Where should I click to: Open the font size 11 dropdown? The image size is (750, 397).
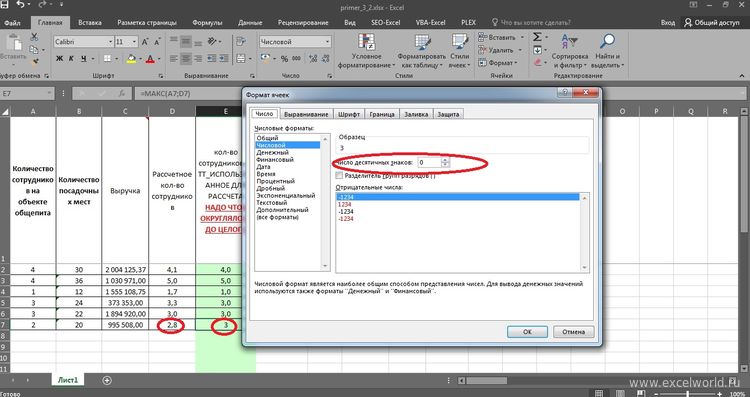(134, 42)
